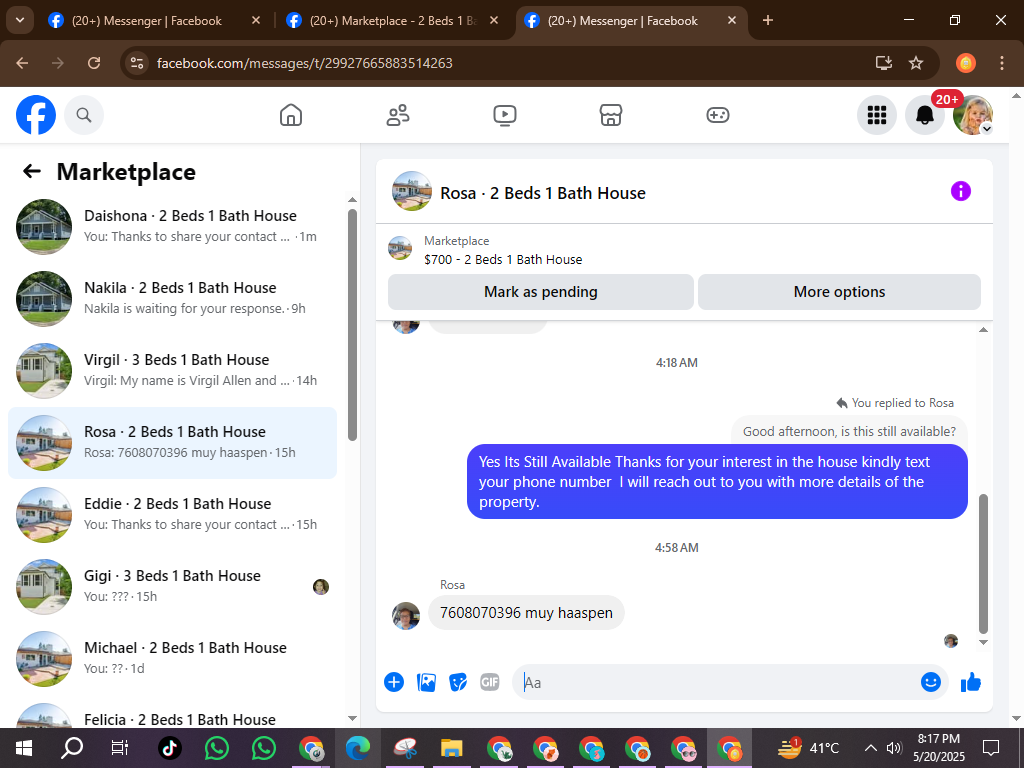Click the browser back arrow
This screenshot has width=1024, height=768.
(x=22, y=63)
